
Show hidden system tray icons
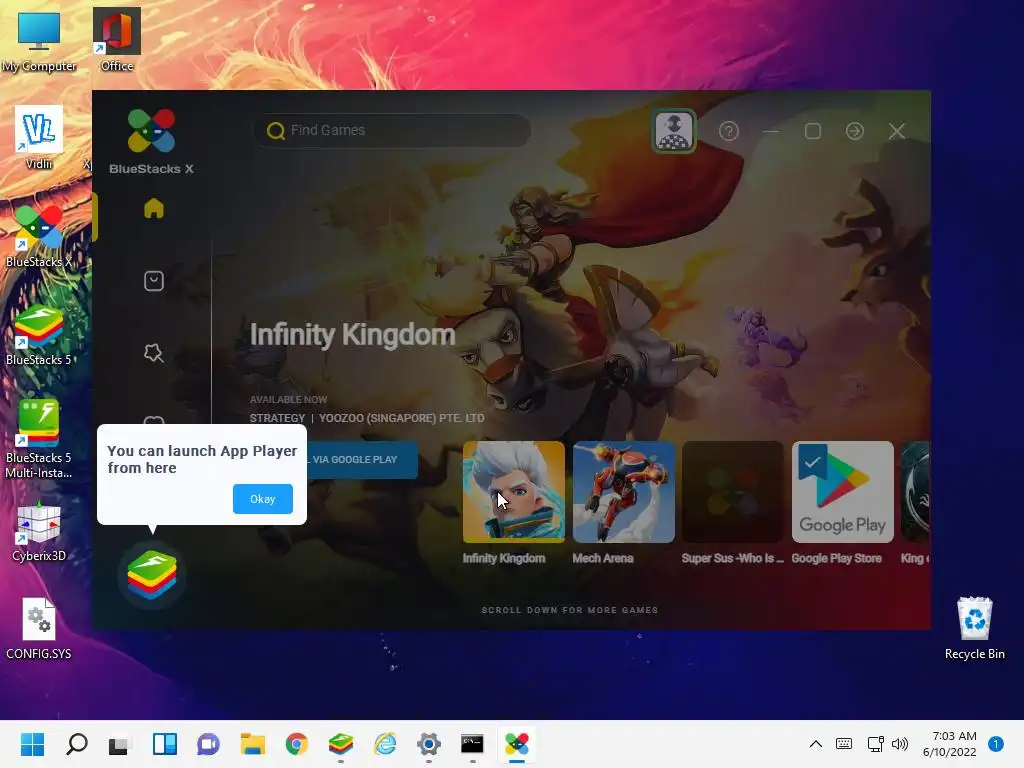pyautogui.click(x=816, y=744)
